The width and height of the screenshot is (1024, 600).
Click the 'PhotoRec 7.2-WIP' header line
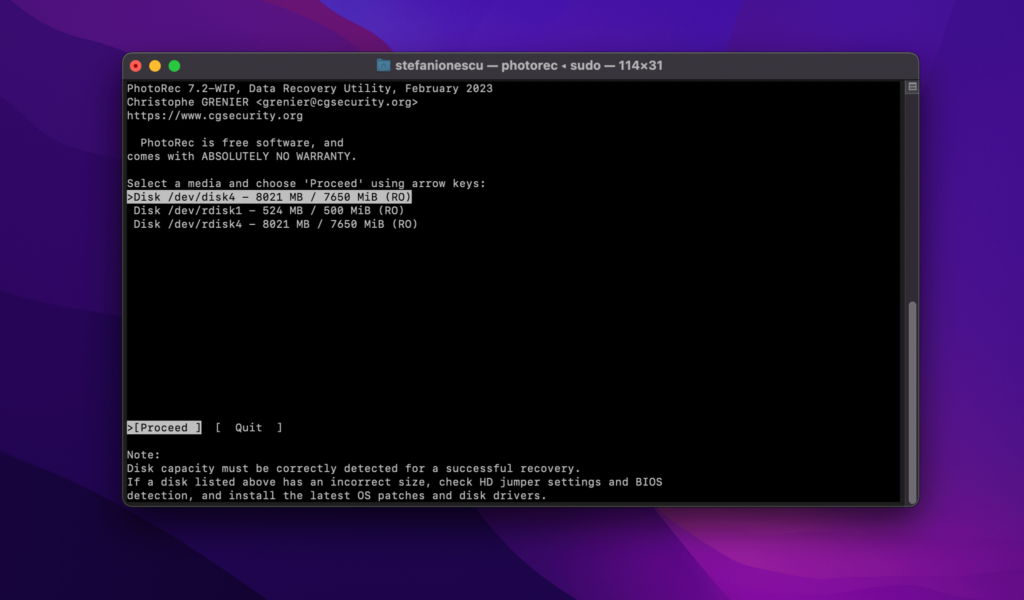(x=310, y=89)
